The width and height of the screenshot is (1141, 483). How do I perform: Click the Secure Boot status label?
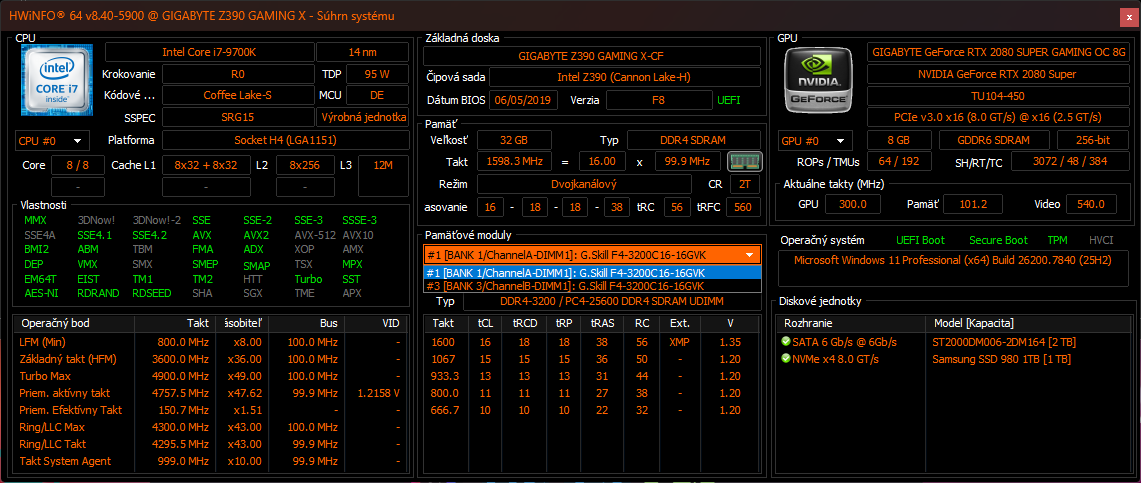[x=998, y=240]
